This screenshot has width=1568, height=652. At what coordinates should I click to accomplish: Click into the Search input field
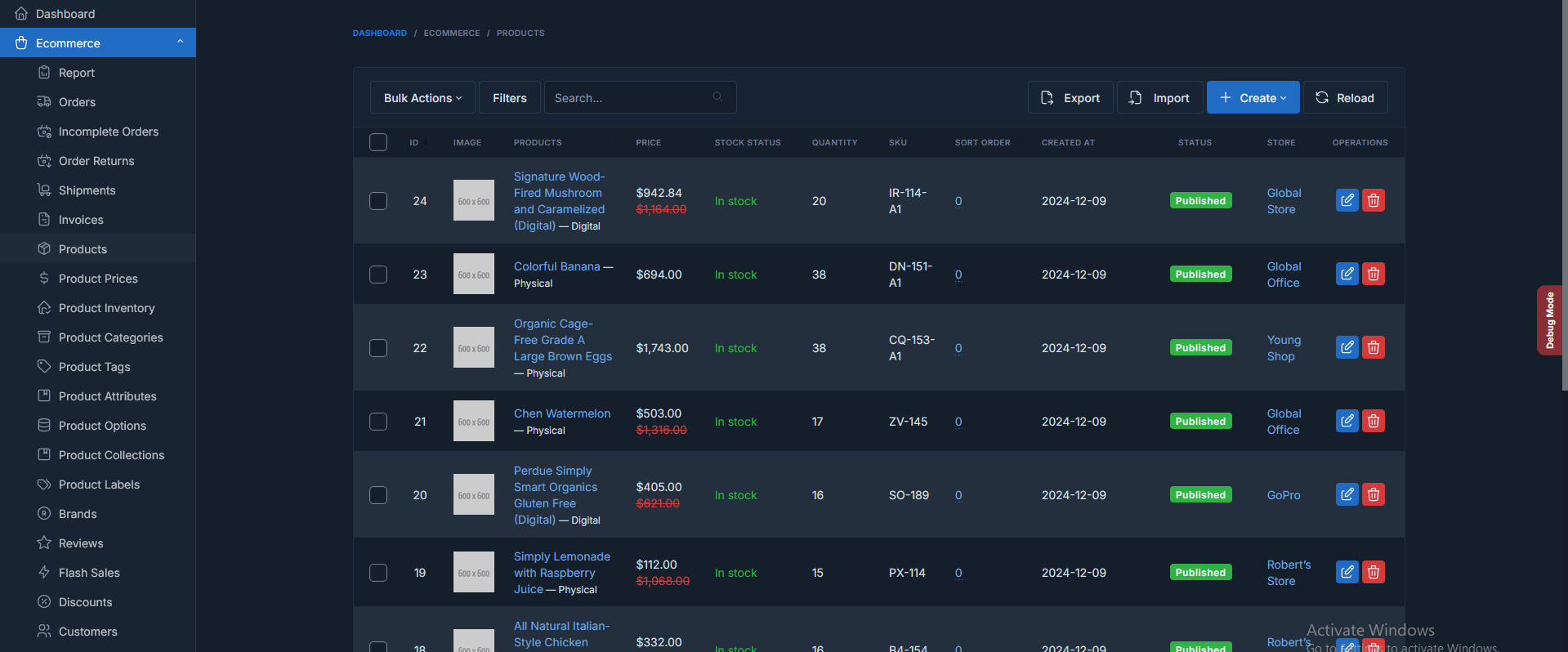coord(628,98)
